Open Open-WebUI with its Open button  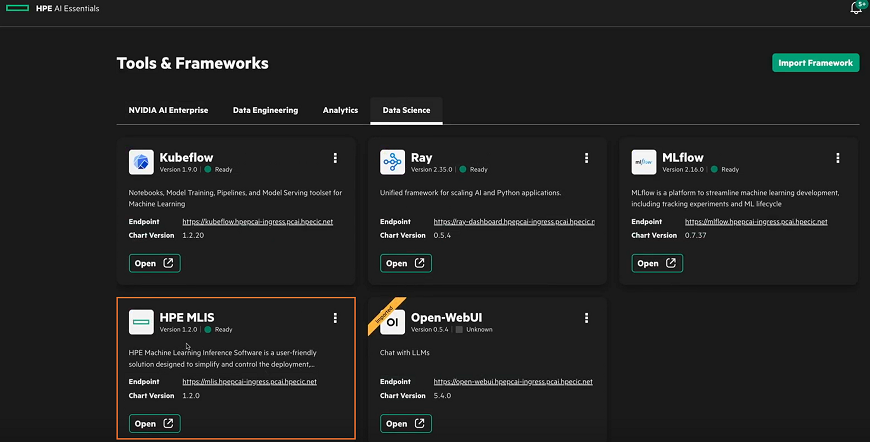(x=406, y=424)
